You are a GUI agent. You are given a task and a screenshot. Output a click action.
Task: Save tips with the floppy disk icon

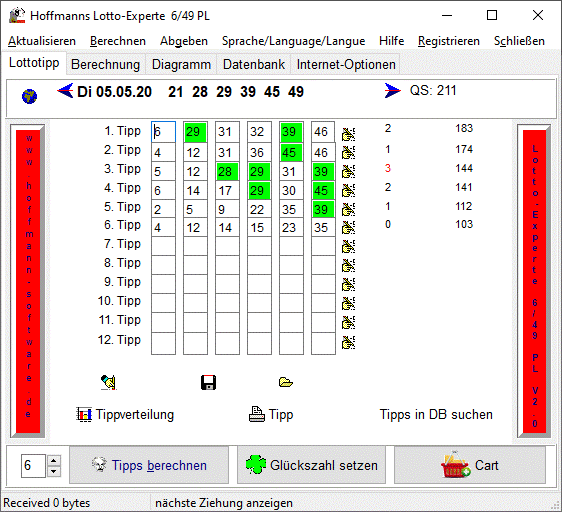click(208, 382)
